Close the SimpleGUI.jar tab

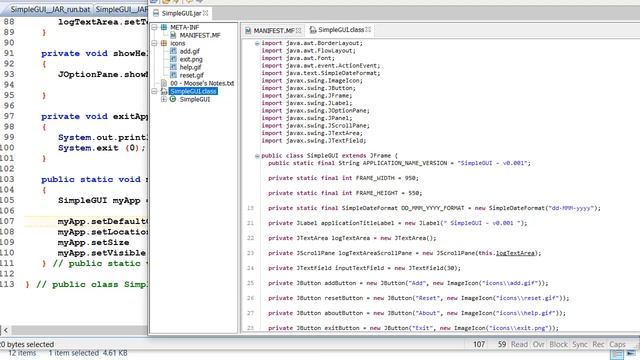[x=206, y=13]
